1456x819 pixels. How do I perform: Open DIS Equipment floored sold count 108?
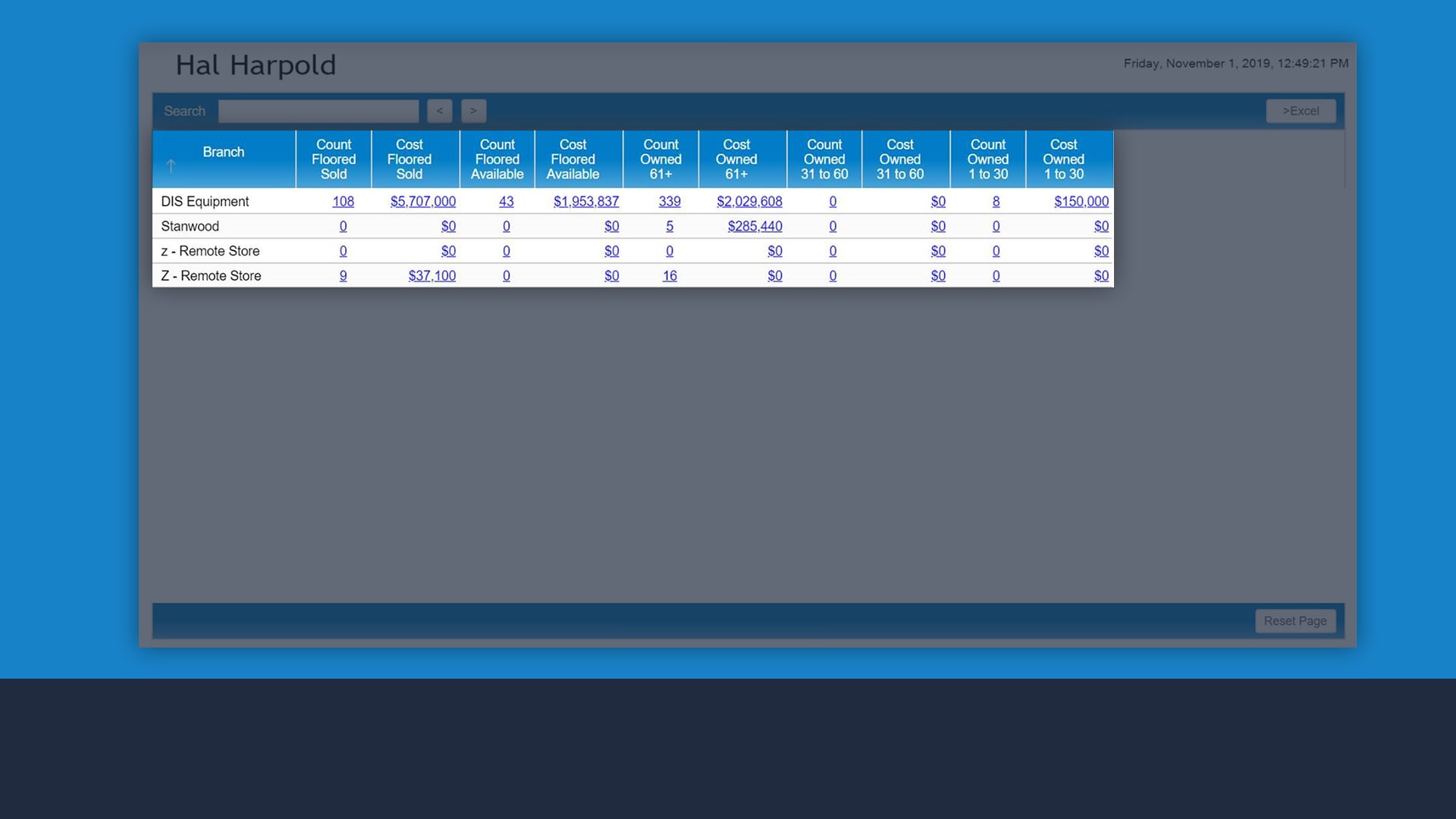[343, 202]
